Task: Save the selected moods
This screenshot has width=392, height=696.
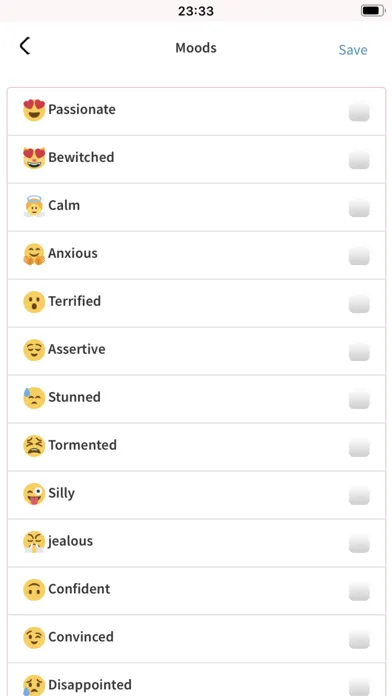Action: [353, 50]
